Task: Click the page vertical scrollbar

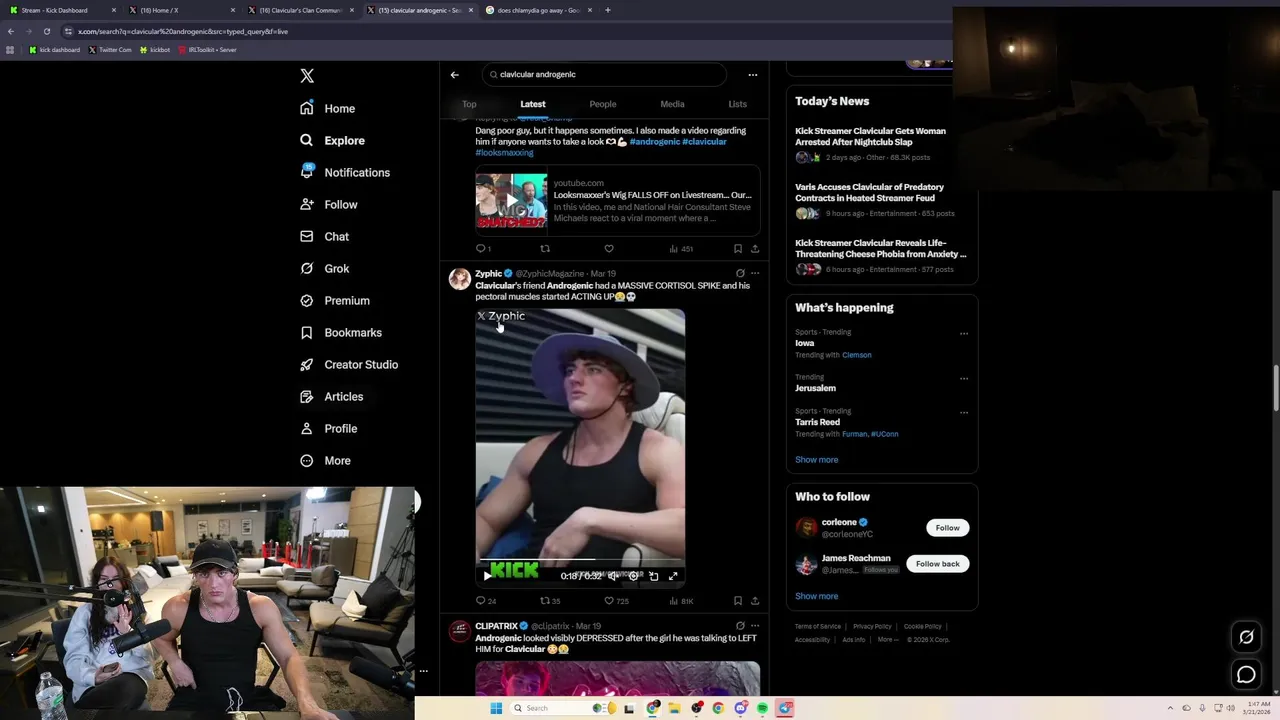Action: [1275, 388]
